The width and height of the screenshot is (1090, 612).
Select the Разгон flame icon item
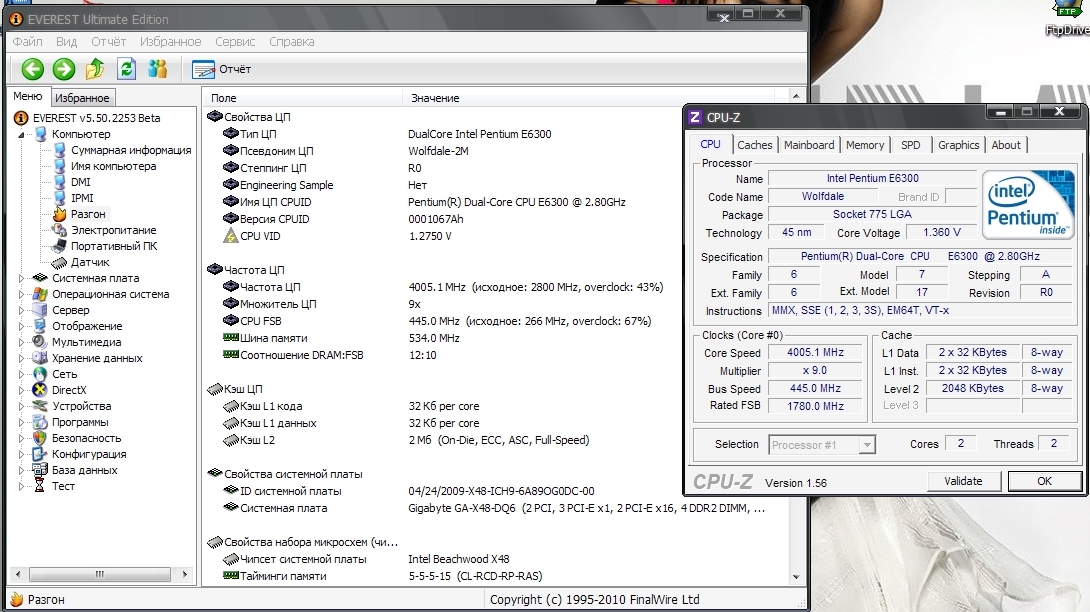tap(60, 214)
